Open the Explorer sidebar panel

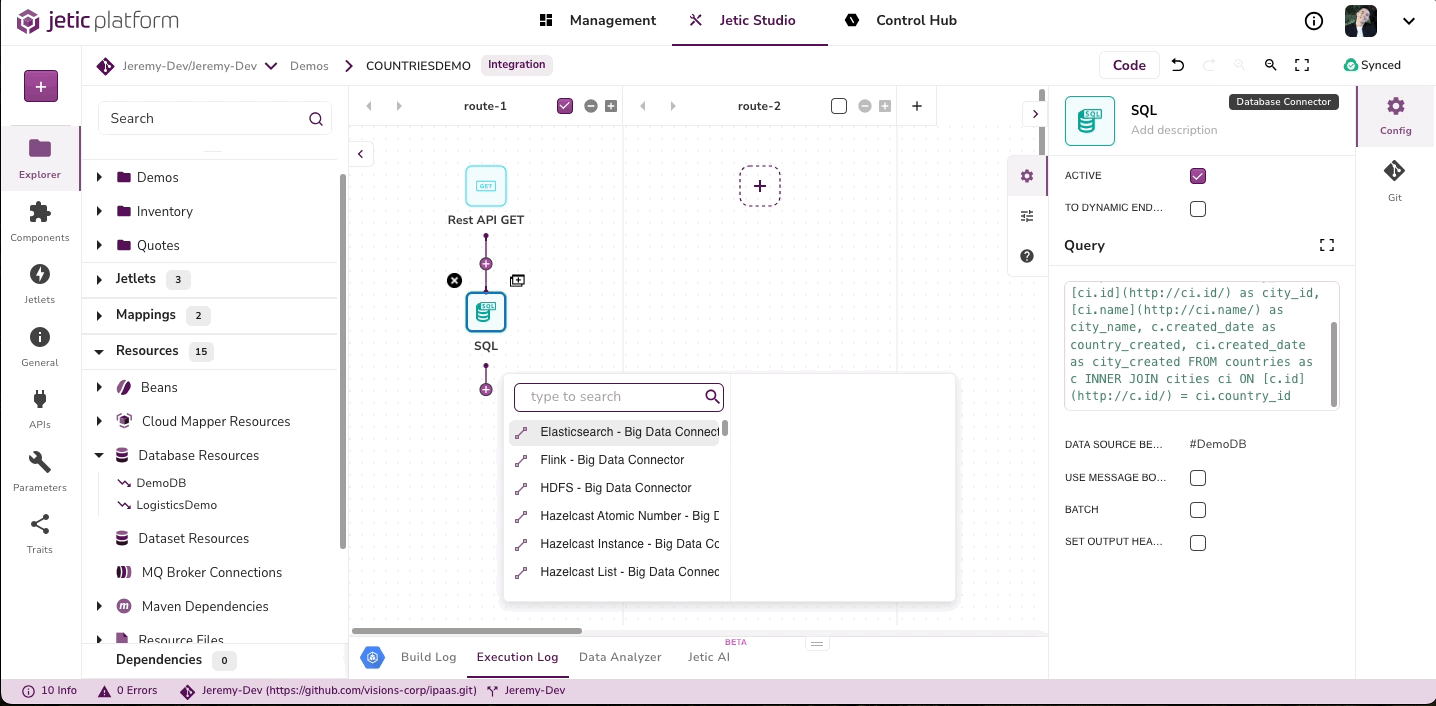tap(40, 158)
